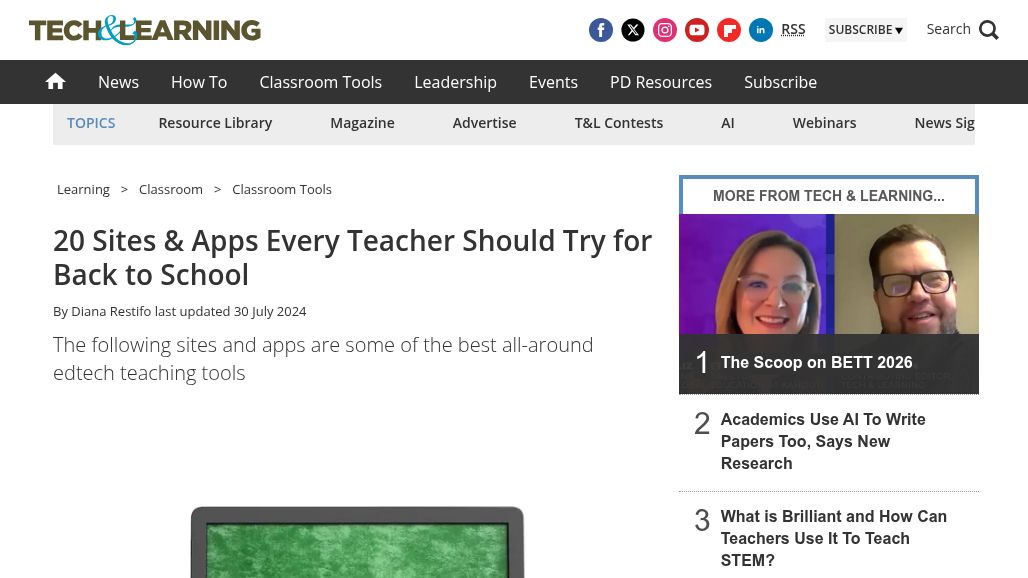This screenshot has width=1028, height=578.
Task: Open the News menu item
Action: click(118, 82)
